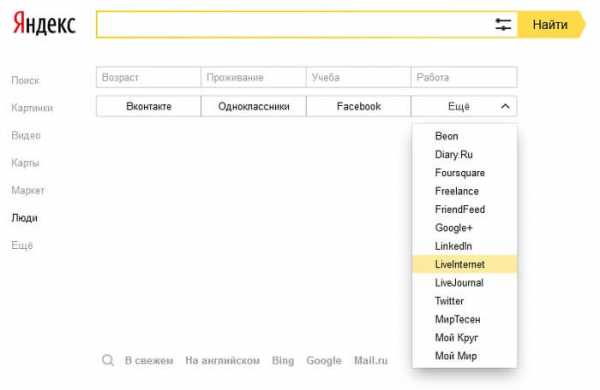Viewport: 600px width, 390px height.
Task: Click the На английском link
Action: 223,361
